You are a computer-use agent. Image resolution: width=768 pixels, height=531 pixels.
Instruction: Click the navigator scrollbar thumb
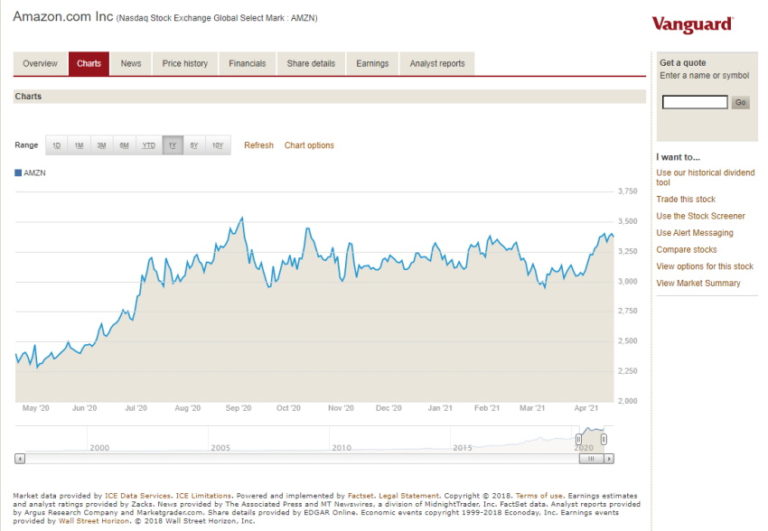(x=591, y=459)
